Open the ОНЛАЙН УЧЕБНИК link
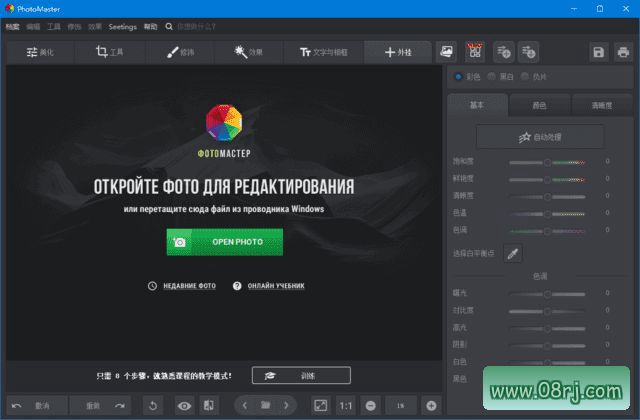Screen dimensions: 640x420 276,286
